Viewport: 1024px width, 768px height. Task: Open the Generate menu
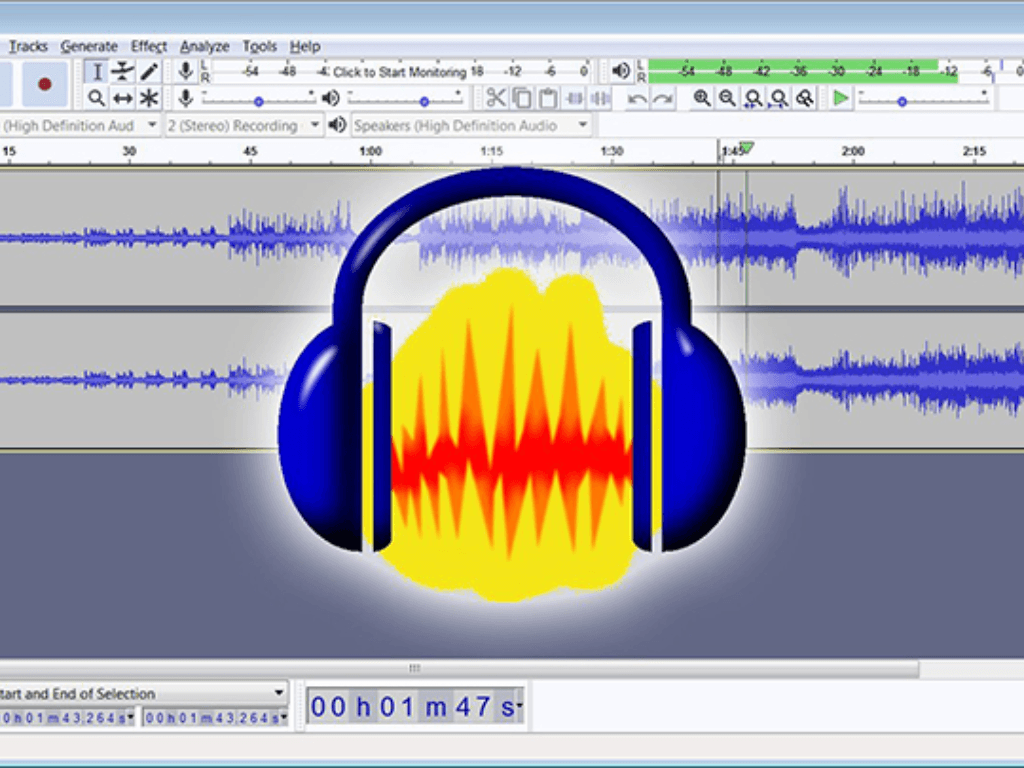(x=89, y=46)
